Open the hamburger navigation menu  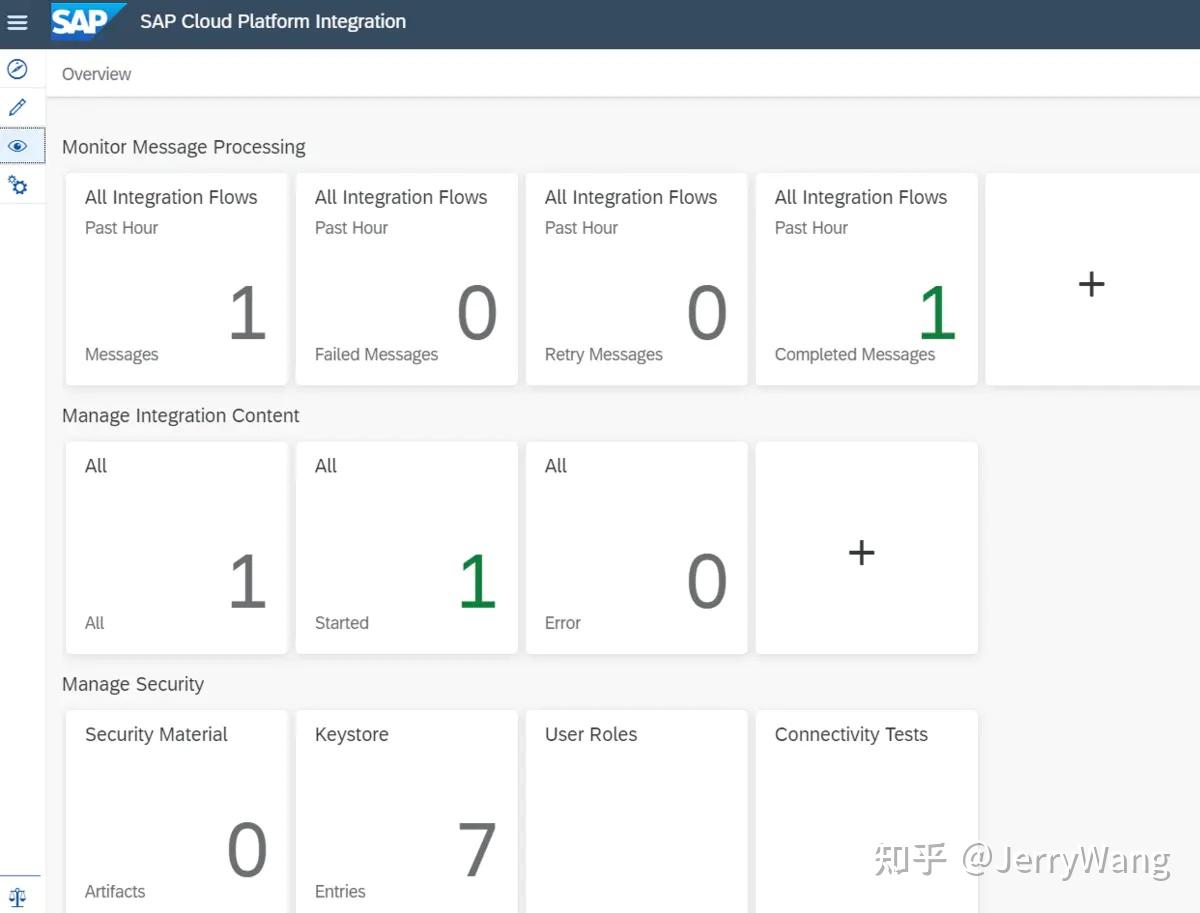[17, 22]
